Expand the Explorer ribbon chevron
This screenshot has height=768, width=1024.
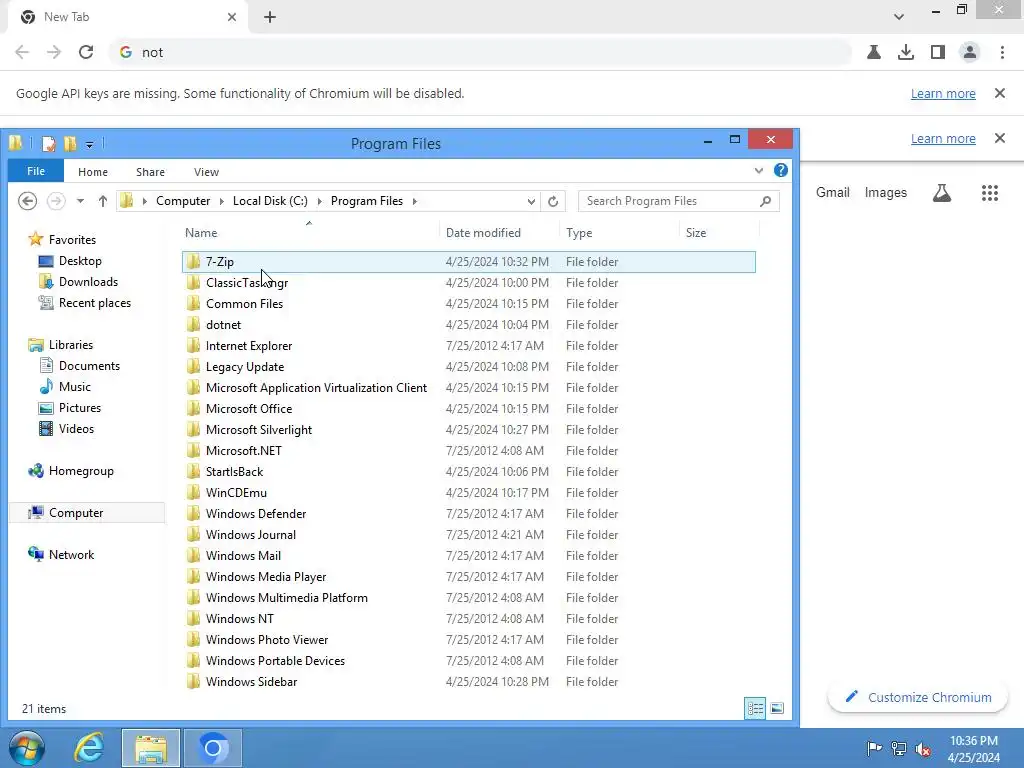[x=758, y=170]
